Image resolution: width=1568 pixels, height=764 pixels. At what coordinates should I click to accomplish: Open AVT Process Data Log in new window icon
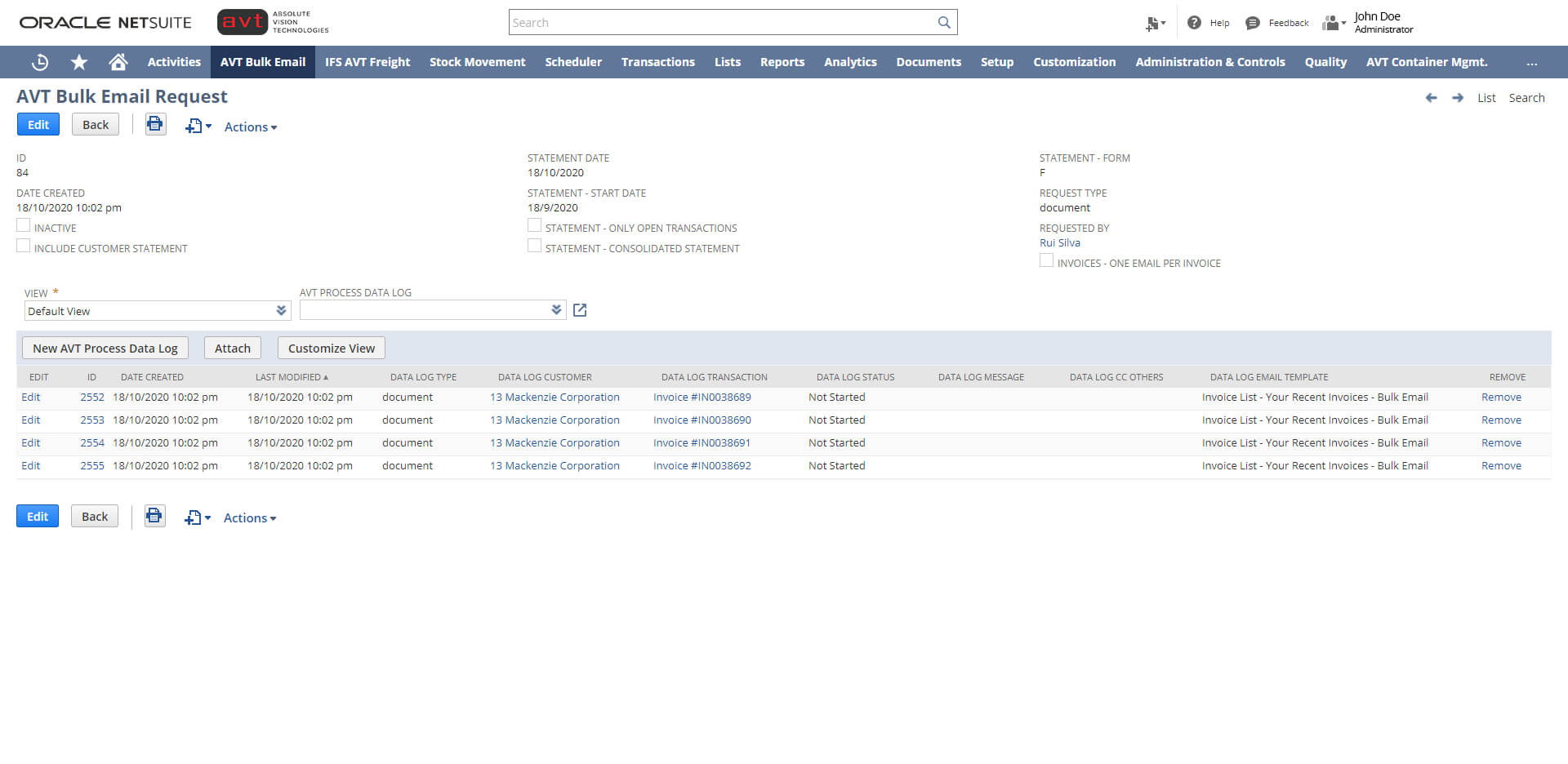pos(580,310)
